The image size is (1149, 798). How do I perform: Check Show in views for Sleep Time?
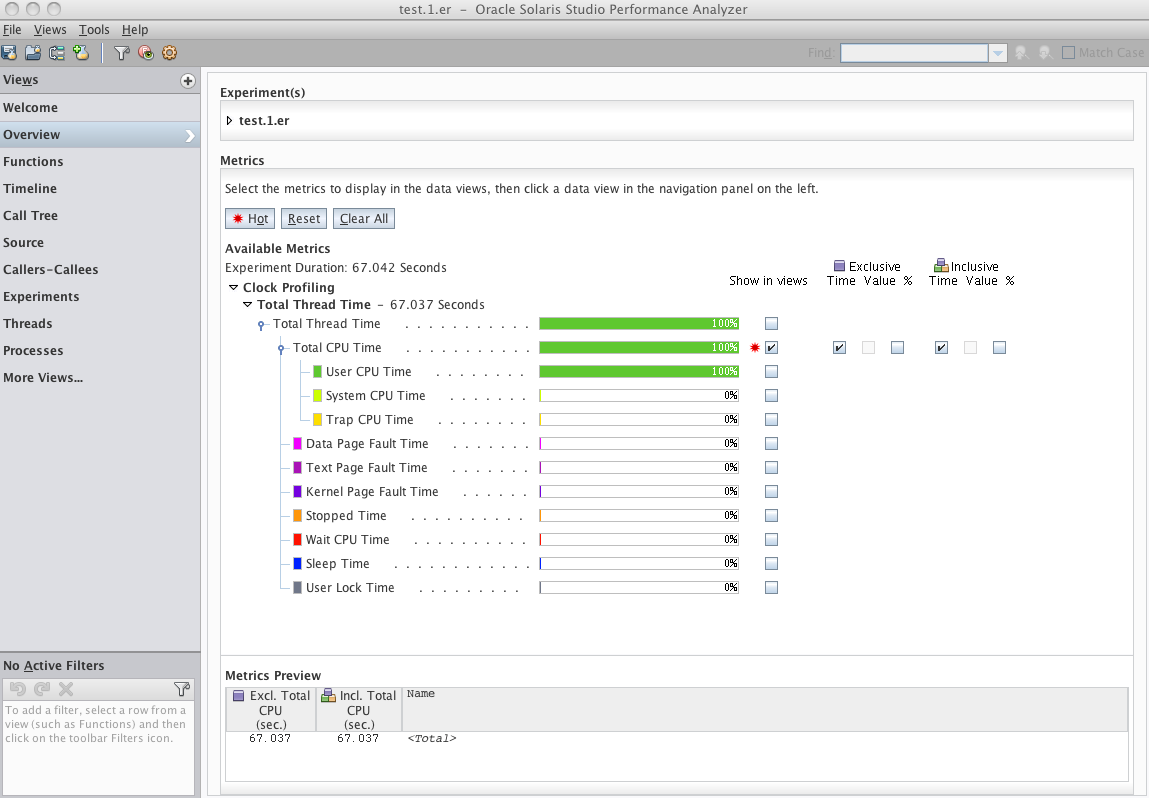coord(771,564)
